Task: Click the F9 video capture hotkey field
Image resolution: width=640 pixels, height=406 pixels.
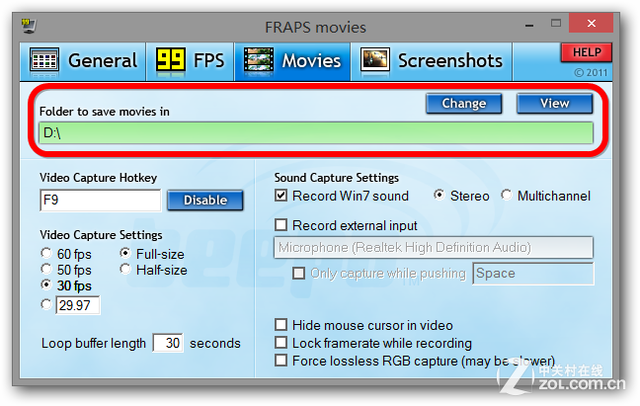Action: 100,200
